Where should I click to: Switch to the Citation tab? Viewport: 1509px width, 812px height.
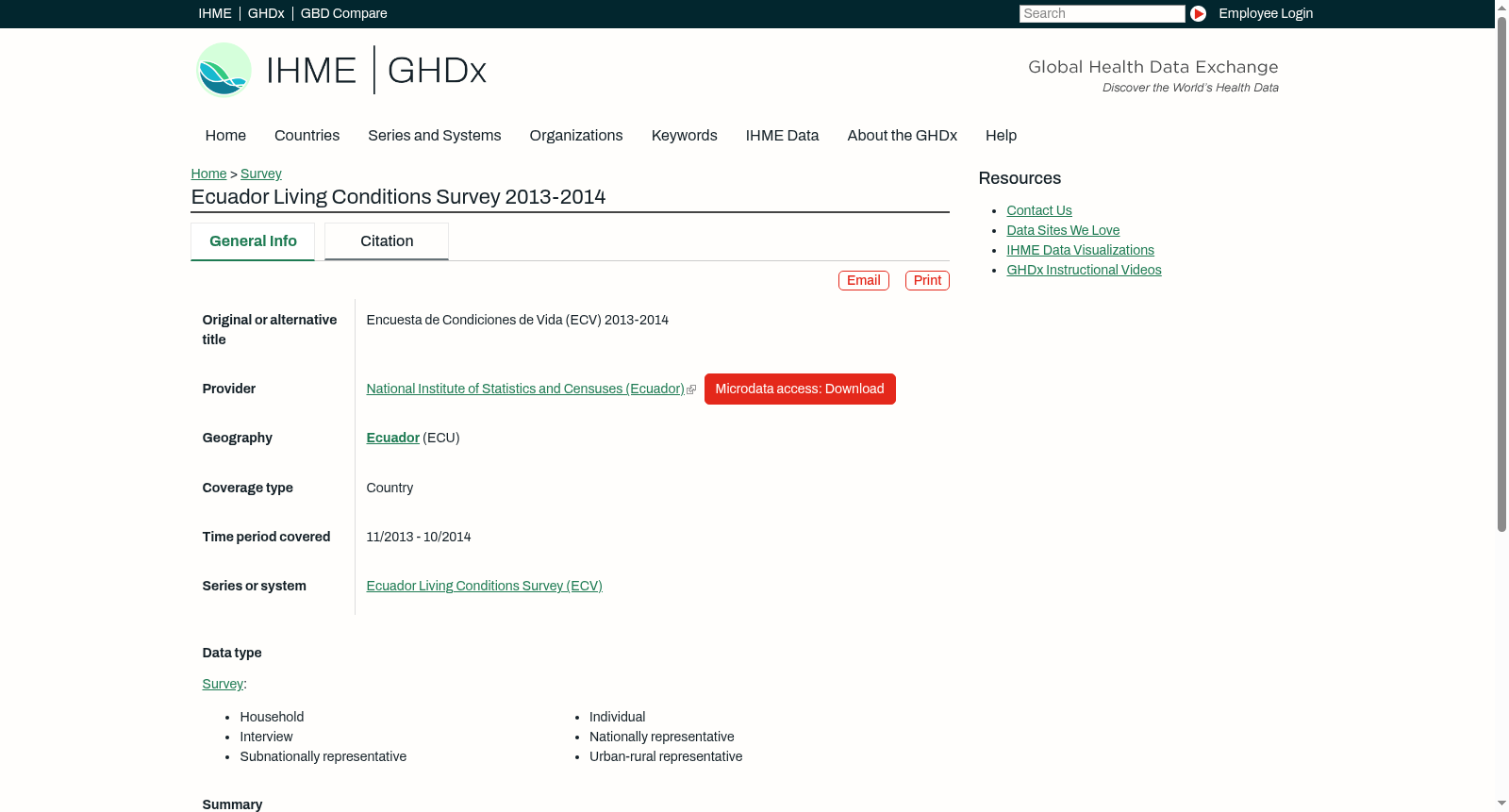coord(387,241)
